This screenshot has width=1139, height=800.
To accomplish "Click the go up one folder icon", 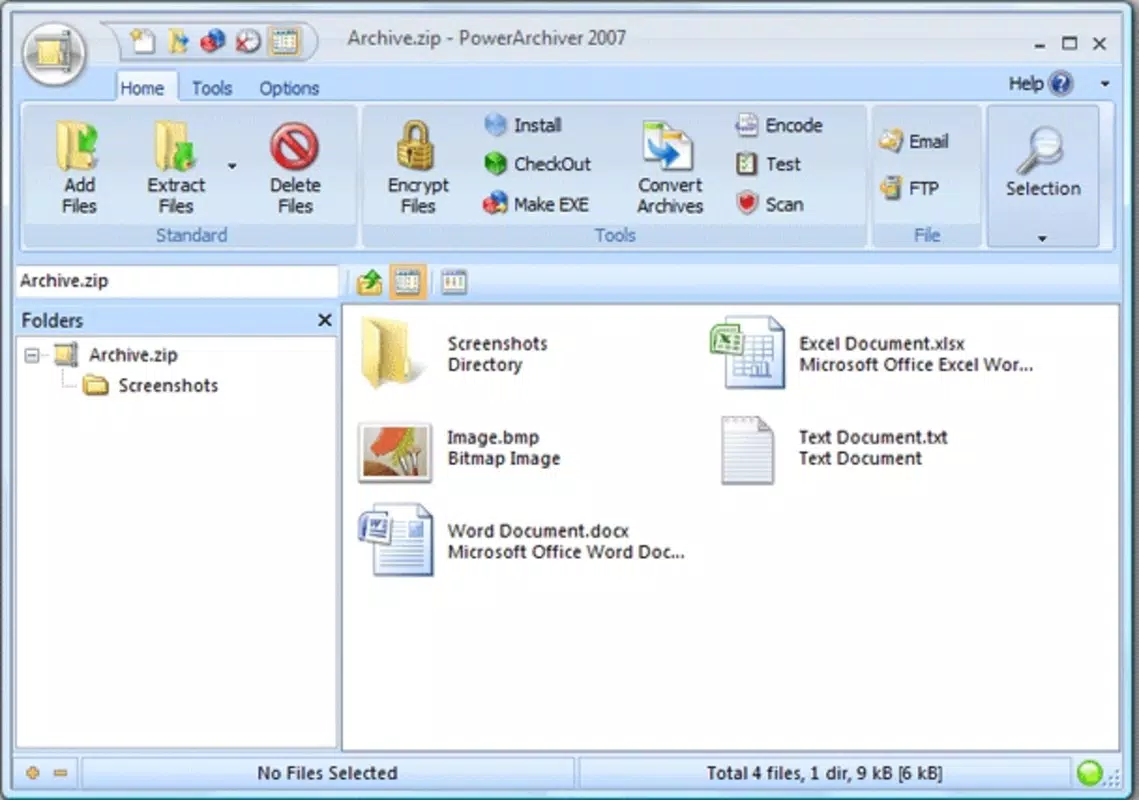I will (370, 282).
